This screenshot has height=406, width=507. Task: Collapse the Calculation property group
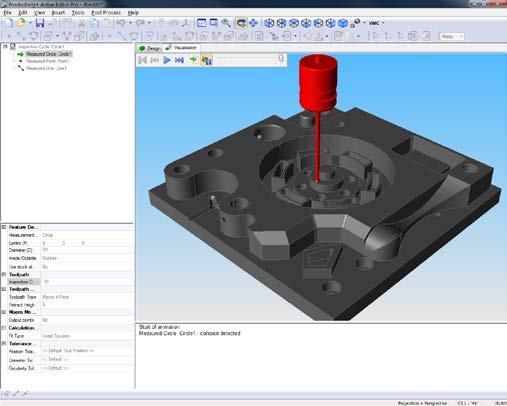pos(4,328)
